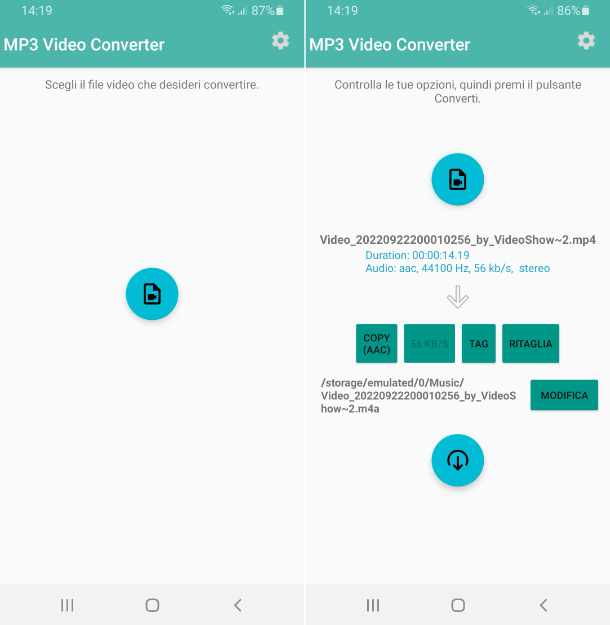Tap left screen 'MP3 Video Converter' title
Viewport: 610px width, 625px height.
pos(84,45)
